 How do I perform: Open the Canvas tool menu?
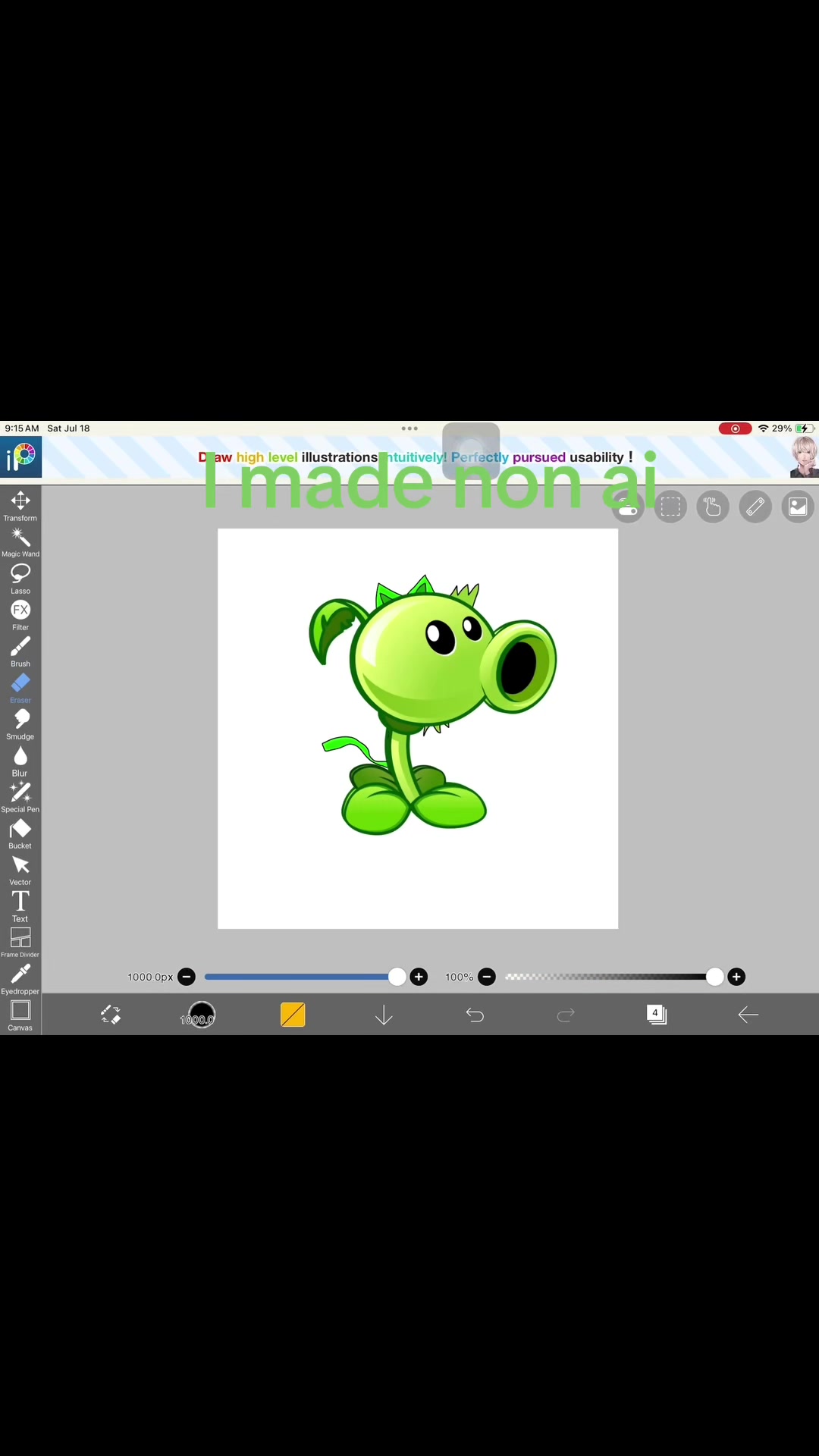[20, 1016]
